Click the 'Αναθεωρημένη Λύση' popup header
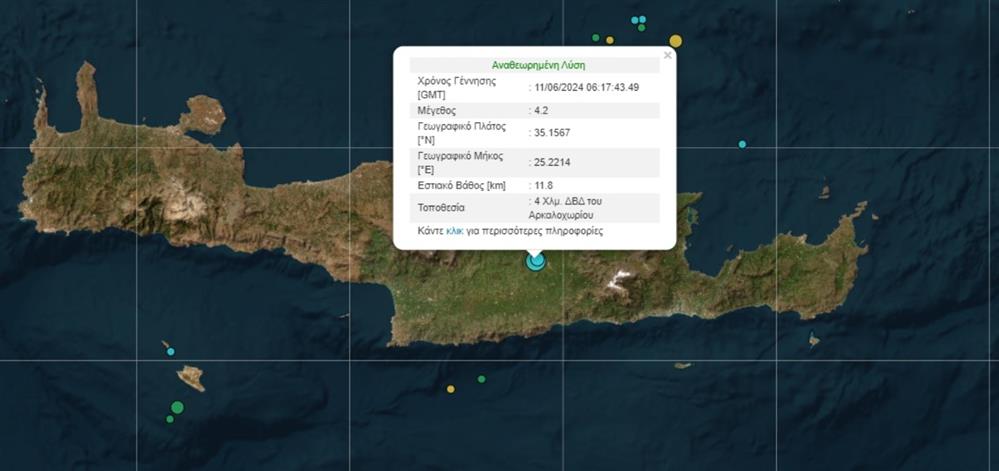The image size is (999, 471). [538, 64]
